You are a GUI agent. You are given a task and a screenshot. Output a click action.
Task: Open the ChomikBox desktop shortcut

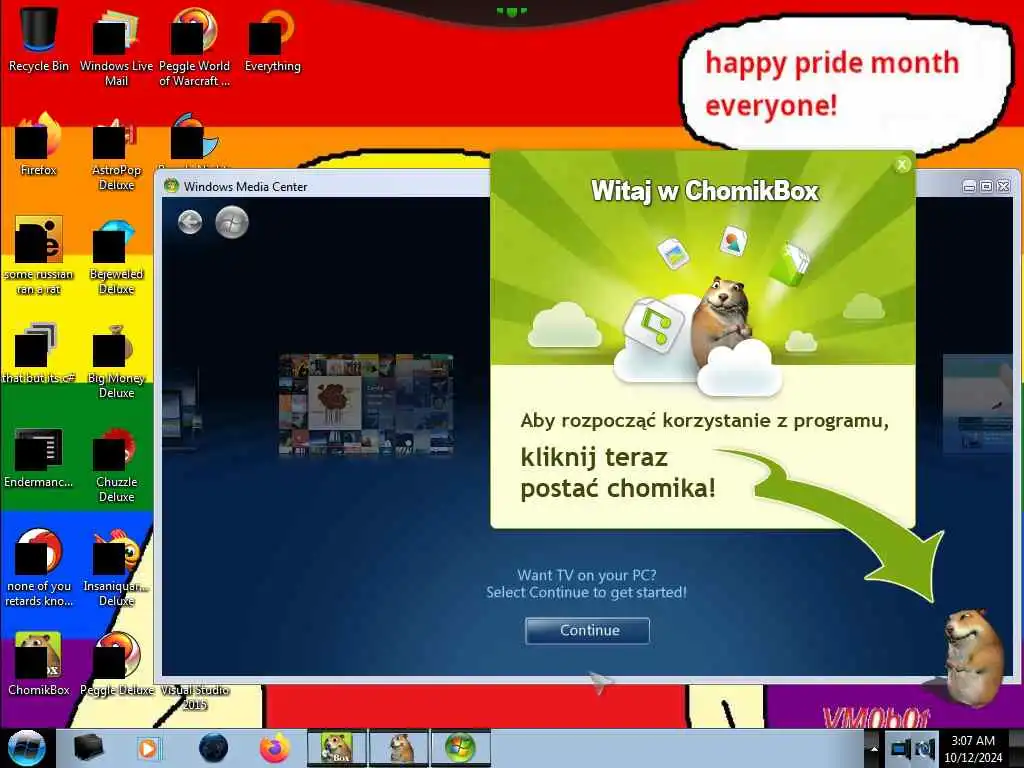[x=39, y=663]
